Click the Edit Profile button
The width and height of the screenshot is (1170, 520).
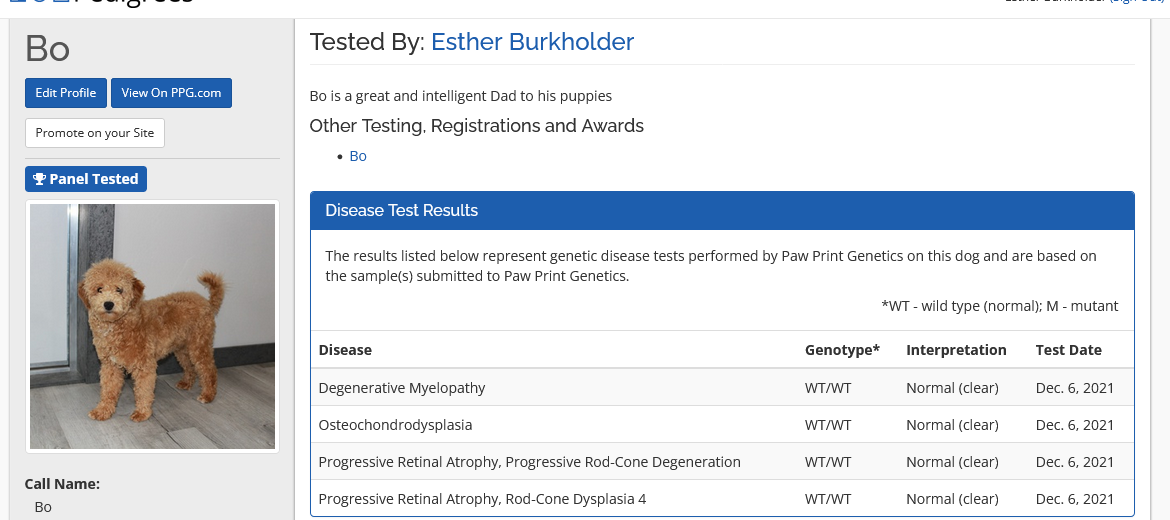(x=66, y=93)
